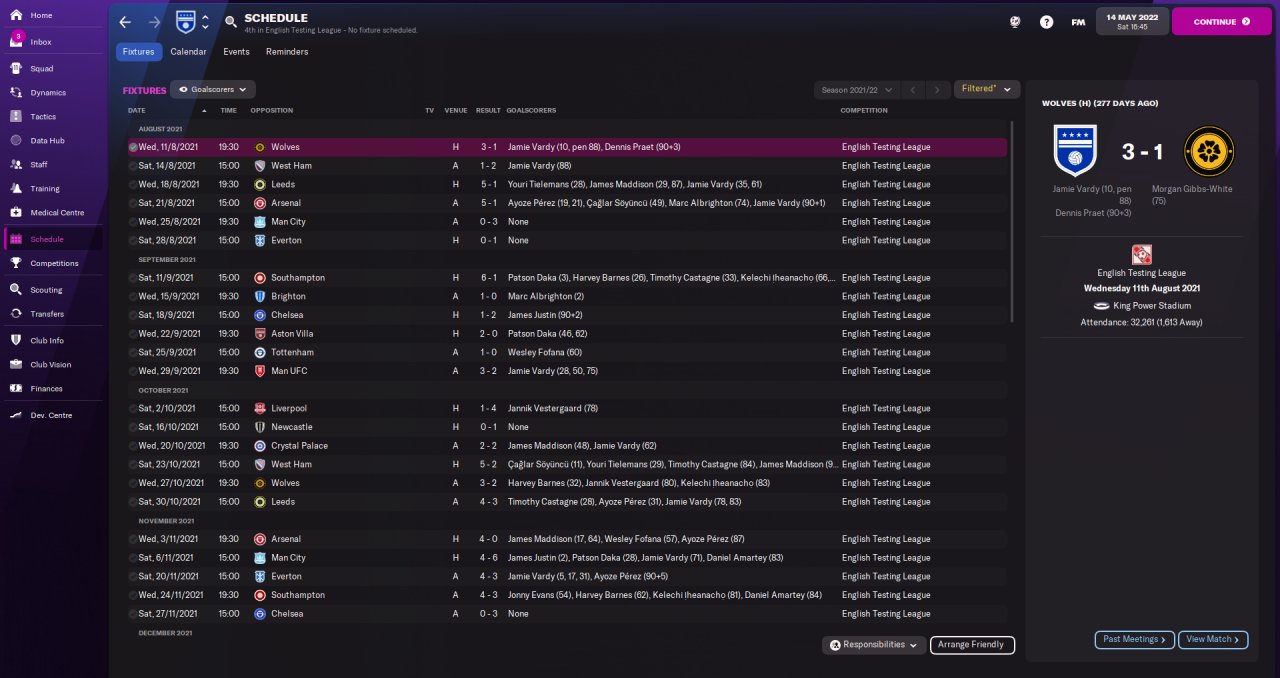Open the Season 2021/22 dropdown
Viewport: 1280px width, 678px height.
click(857, 90)
